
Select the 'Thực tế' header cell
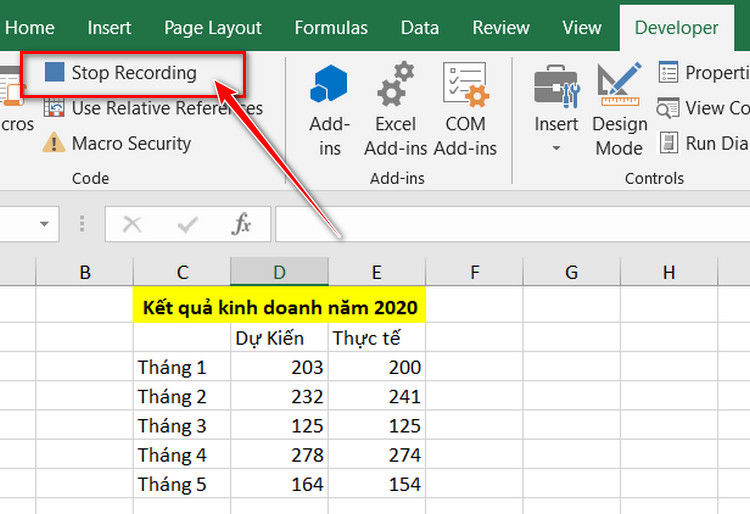click(x=377, y=338)
